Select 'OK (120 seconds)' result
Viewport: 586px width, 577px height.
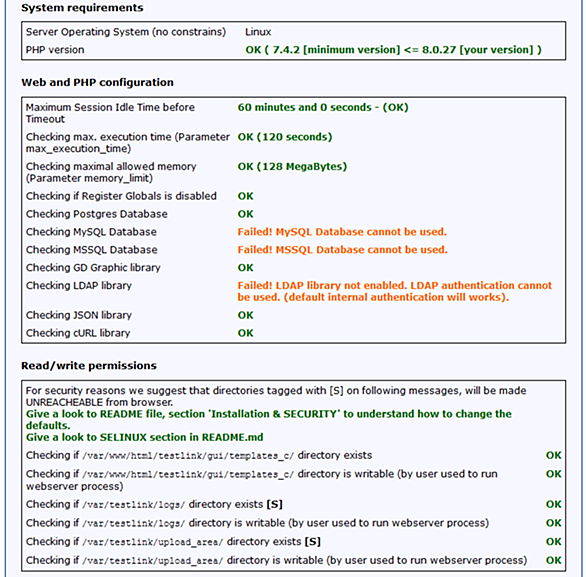coord(285,137)
